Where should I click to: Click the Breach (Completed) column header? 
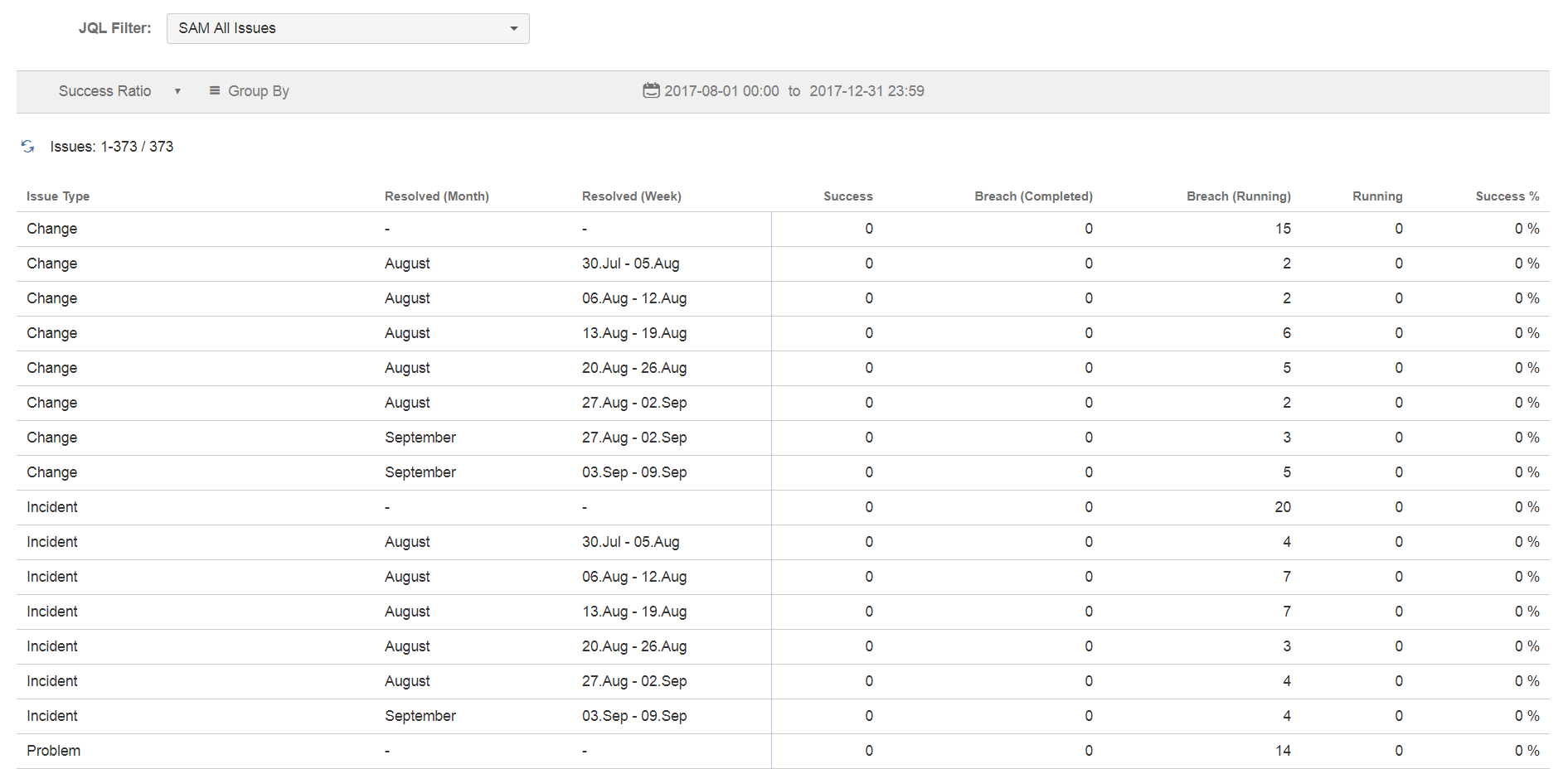pos(1033,196)
